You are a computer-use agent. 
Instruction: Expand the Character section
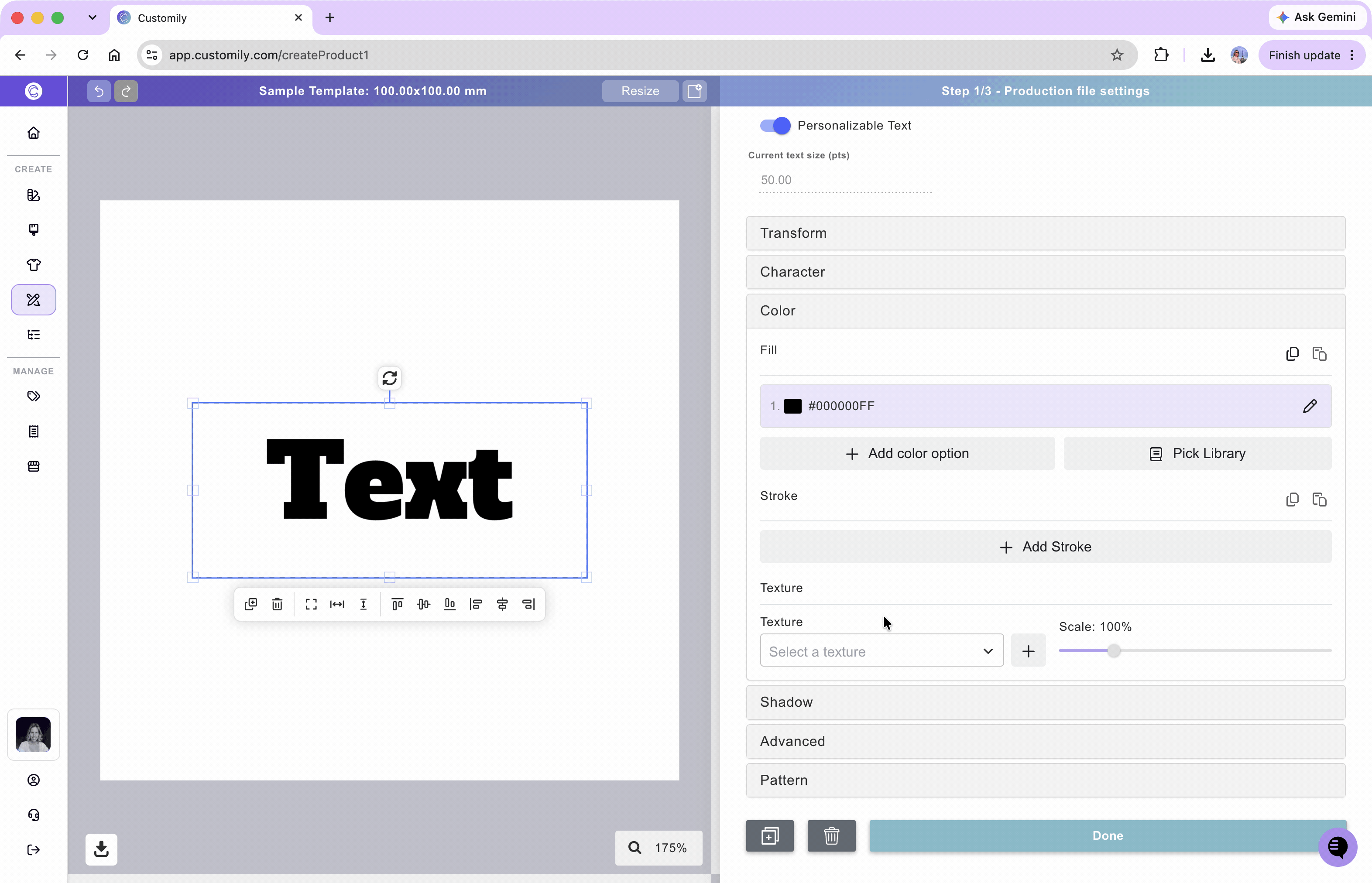click(1045, 272)
